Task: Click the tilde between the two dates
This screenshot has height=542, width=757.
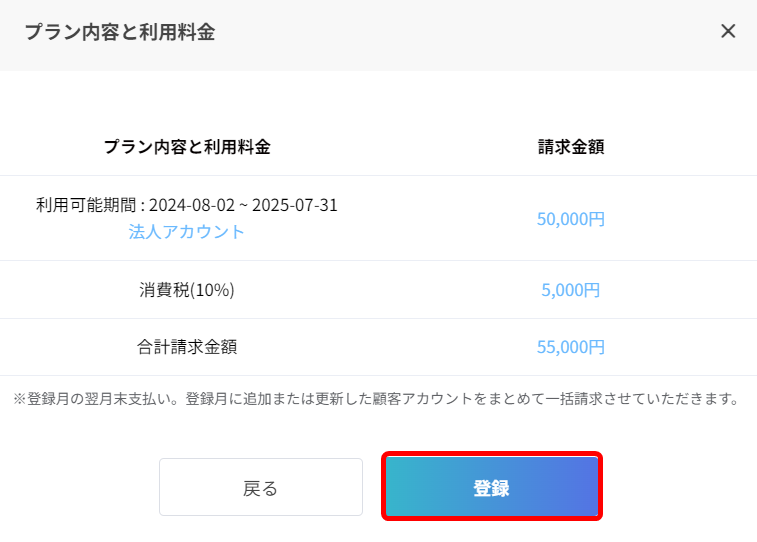Action: [x=243, y=205]
